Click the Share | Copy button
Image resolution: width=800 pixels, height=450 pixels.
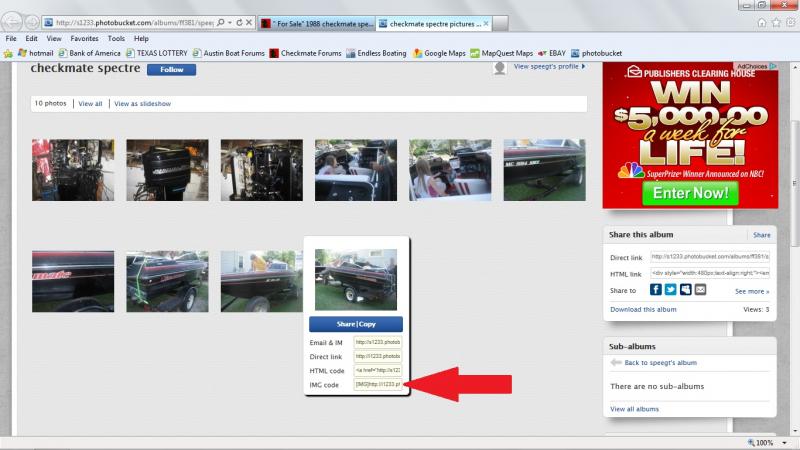pyautogui.click(x=356, y=324)
